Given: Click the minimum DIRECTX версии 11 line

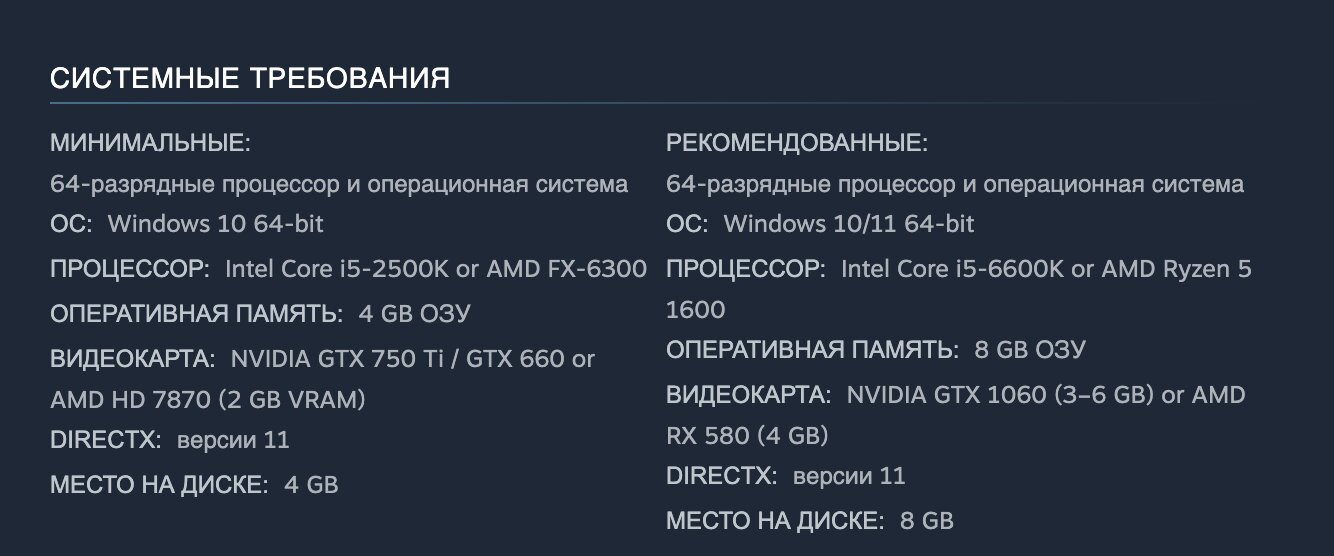Looking at the screenshot, I should [x=170, y=440].
